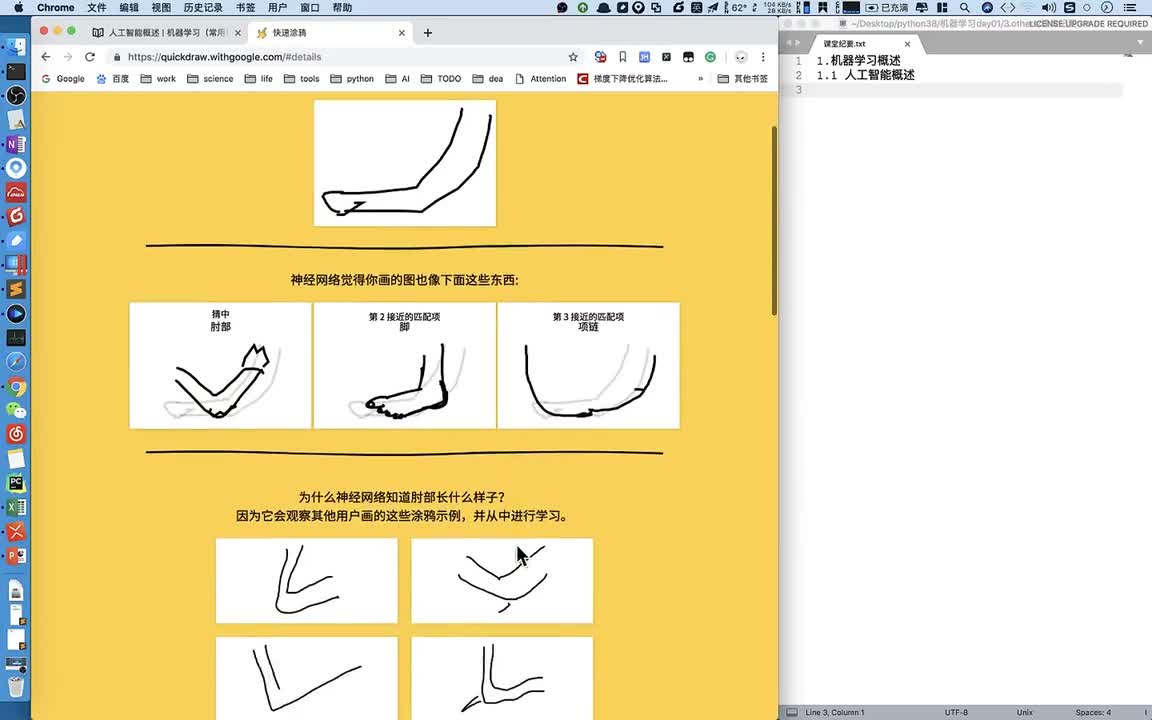Go back using Chrome's back arrow

tap(45, 57)
